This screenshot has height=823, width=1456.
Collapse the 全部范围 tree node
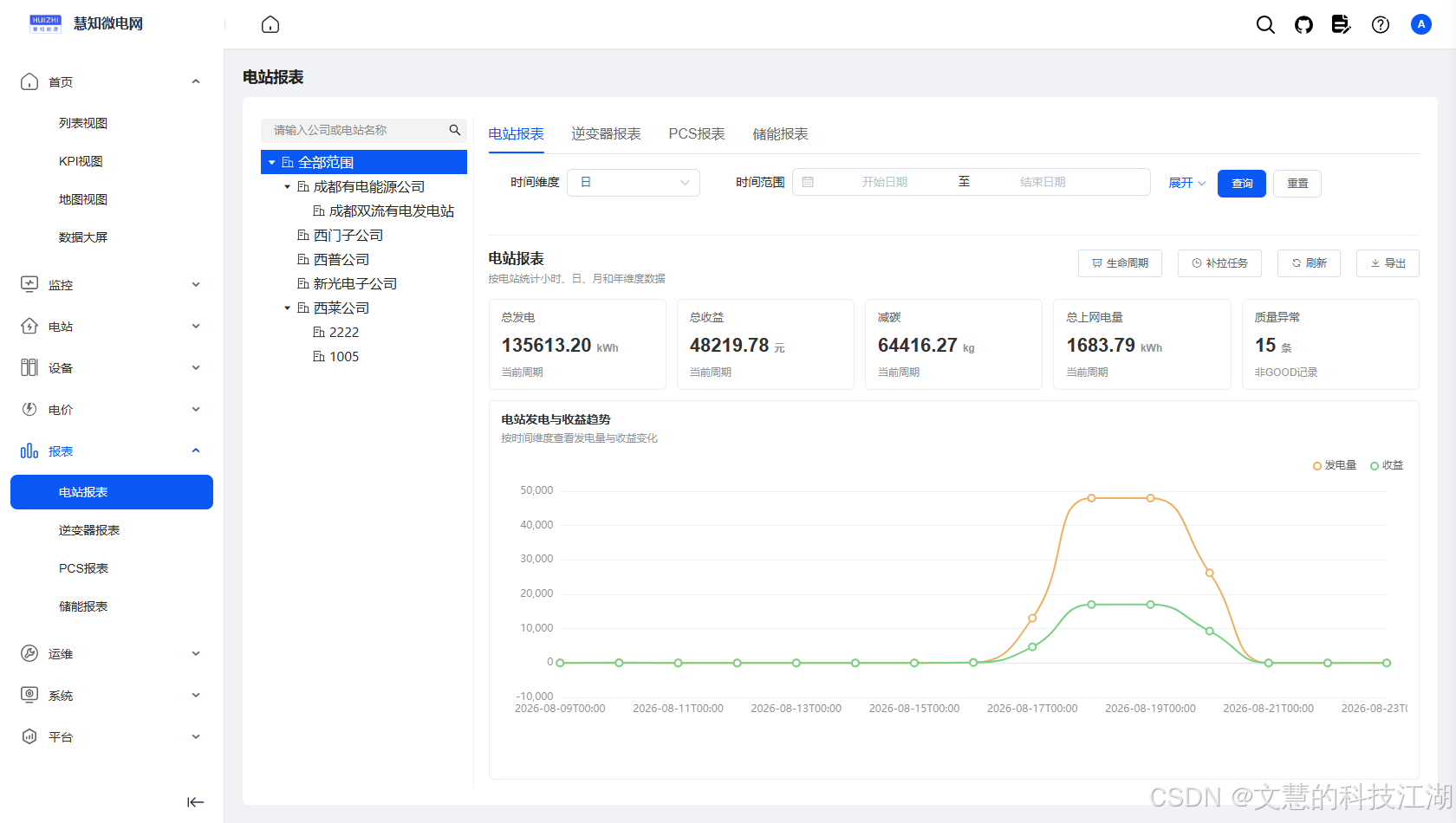tap(272, 162)
